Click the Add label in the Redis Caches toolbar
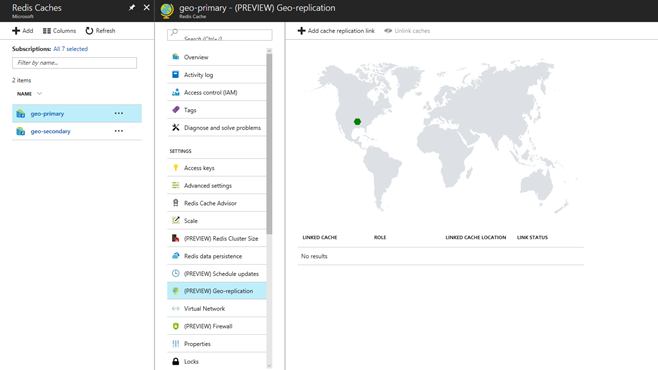Viewport: 658px width, 370px height. [28, 31]
